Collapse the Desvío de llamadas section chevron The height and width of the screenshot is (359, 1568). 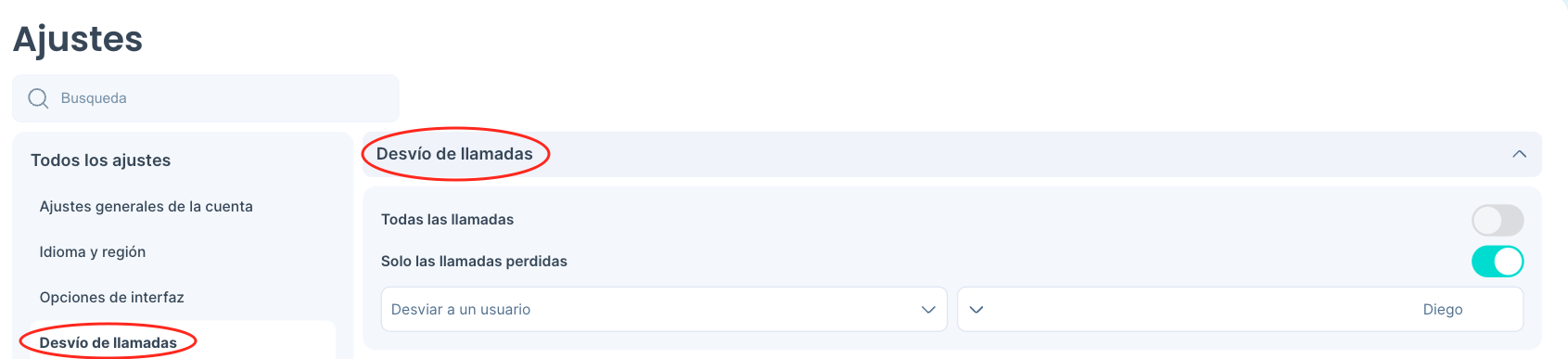point(1519,154)
